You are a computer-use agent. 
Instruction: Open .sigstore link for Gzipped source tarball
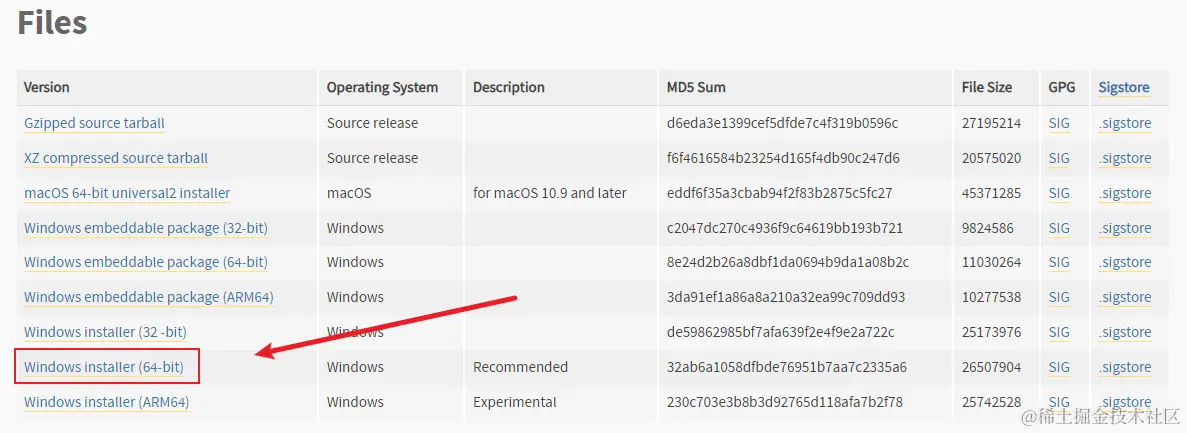(x=1125, y=123)
